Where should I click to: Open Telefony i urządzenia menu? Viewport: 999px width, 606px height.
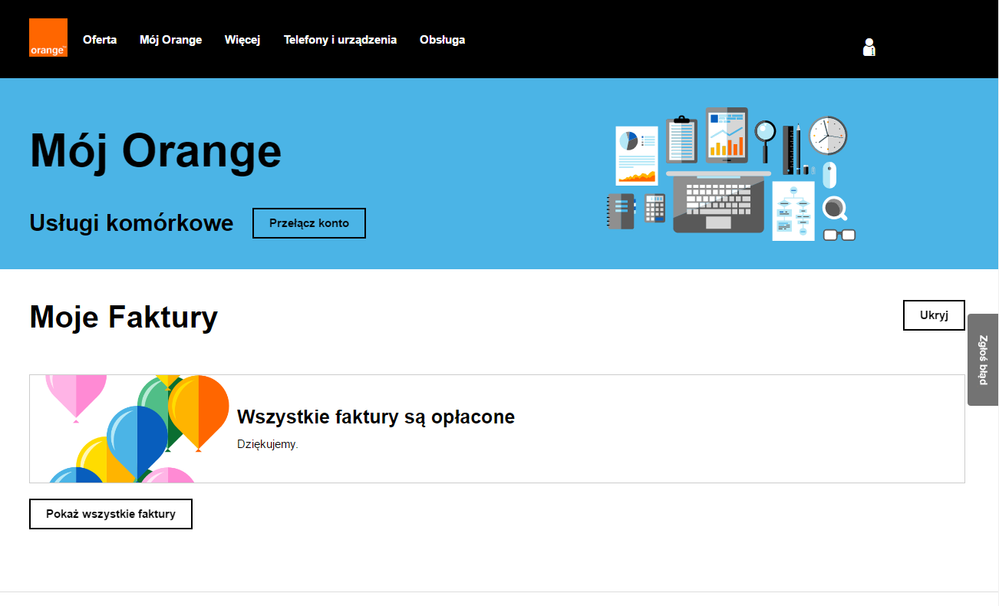tap(340, 40)
